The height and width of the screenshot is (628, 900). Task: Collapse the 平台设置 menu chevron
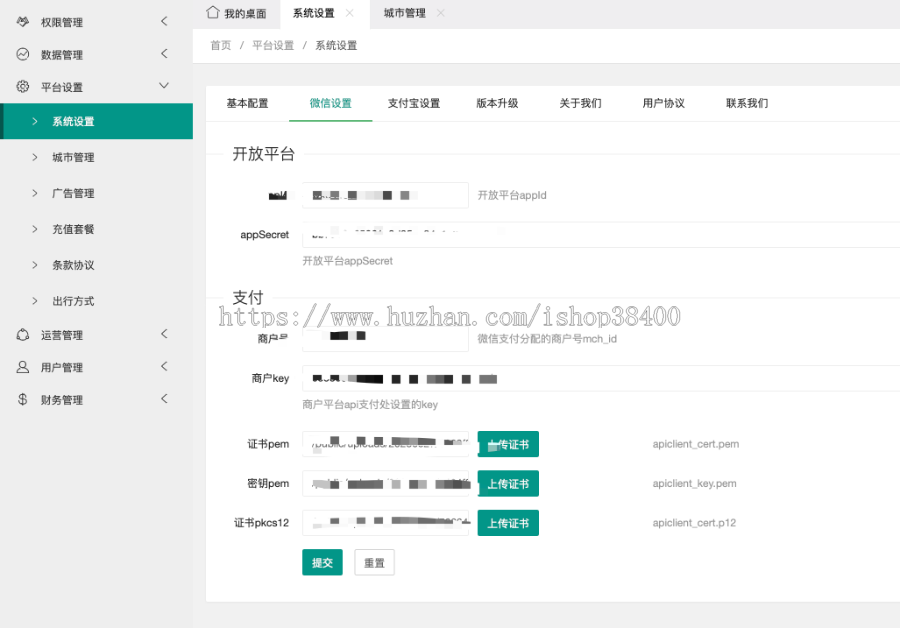pyautogui.click(x=164, y=86)
